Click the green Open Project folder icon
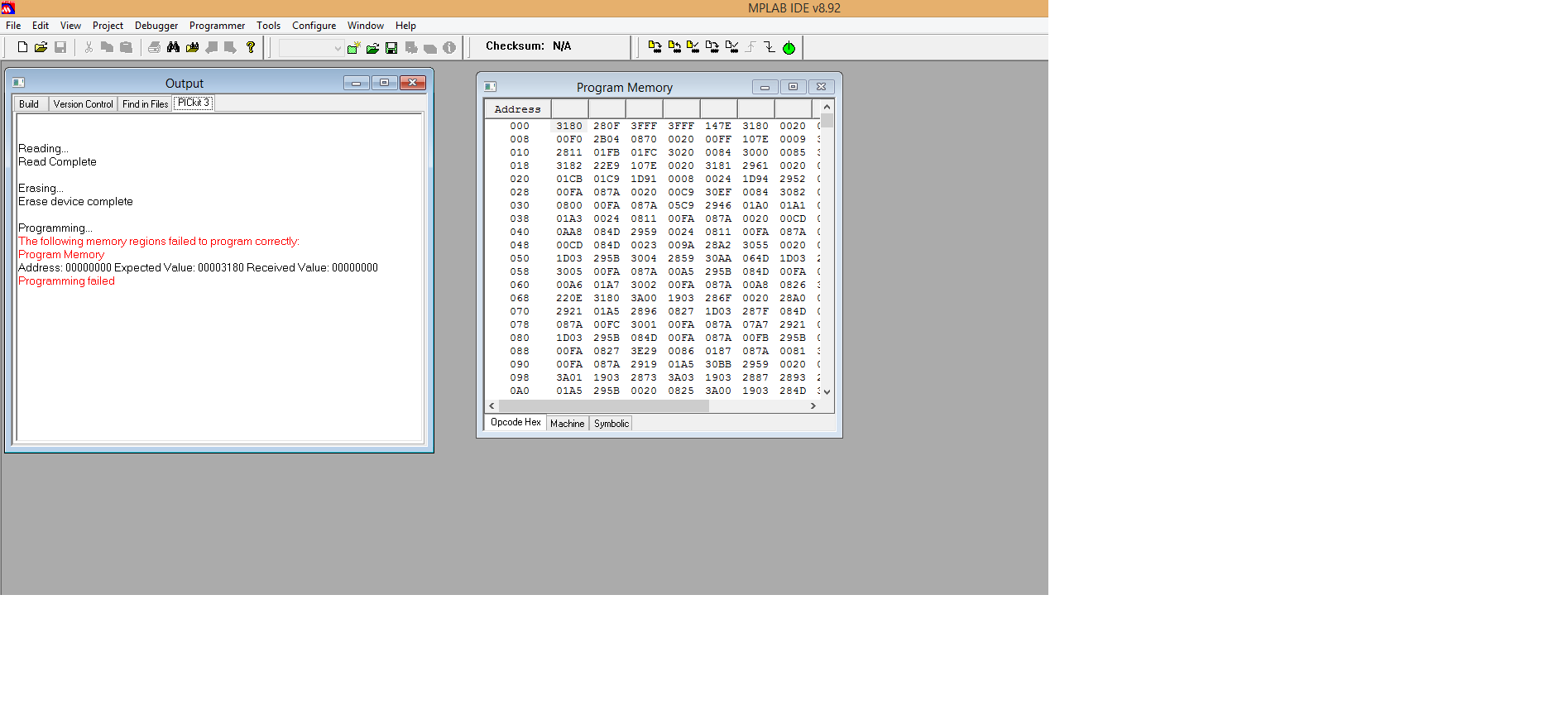The width and height of the screenshot is (1568, 710). point(372,48)
